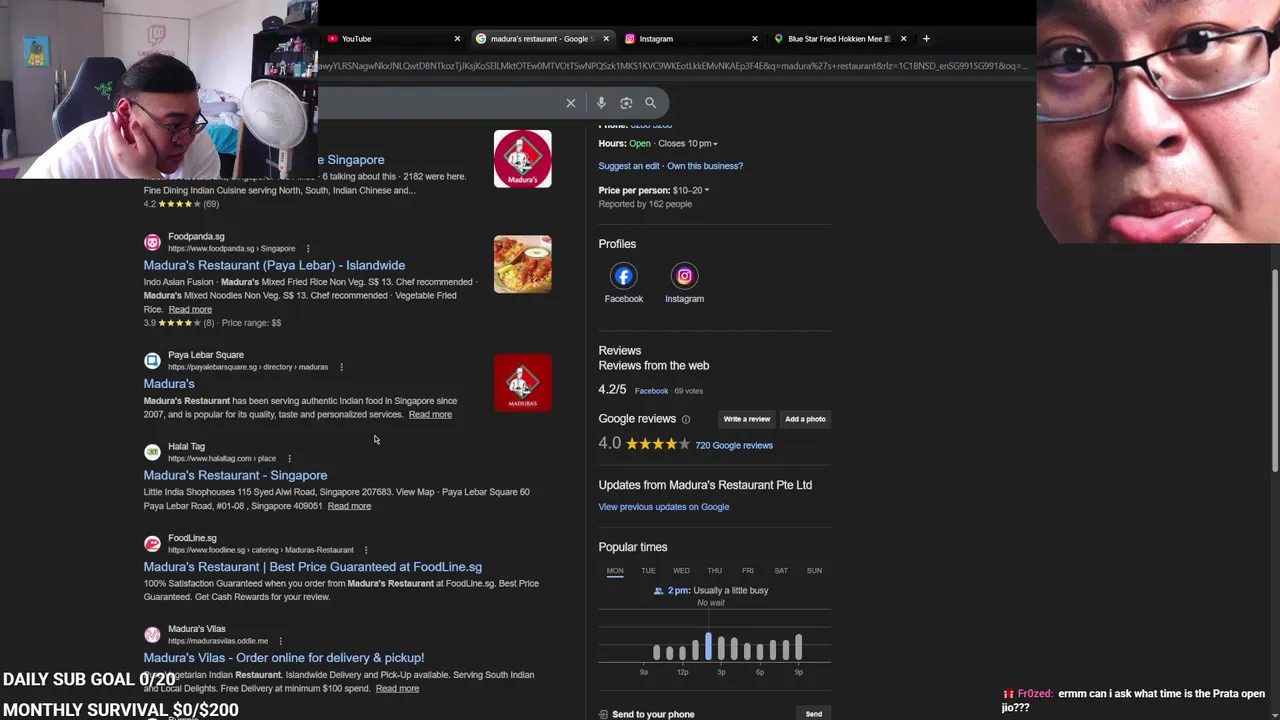Open the Madura's result from Paya Lebar Square

tap(169, 384)
